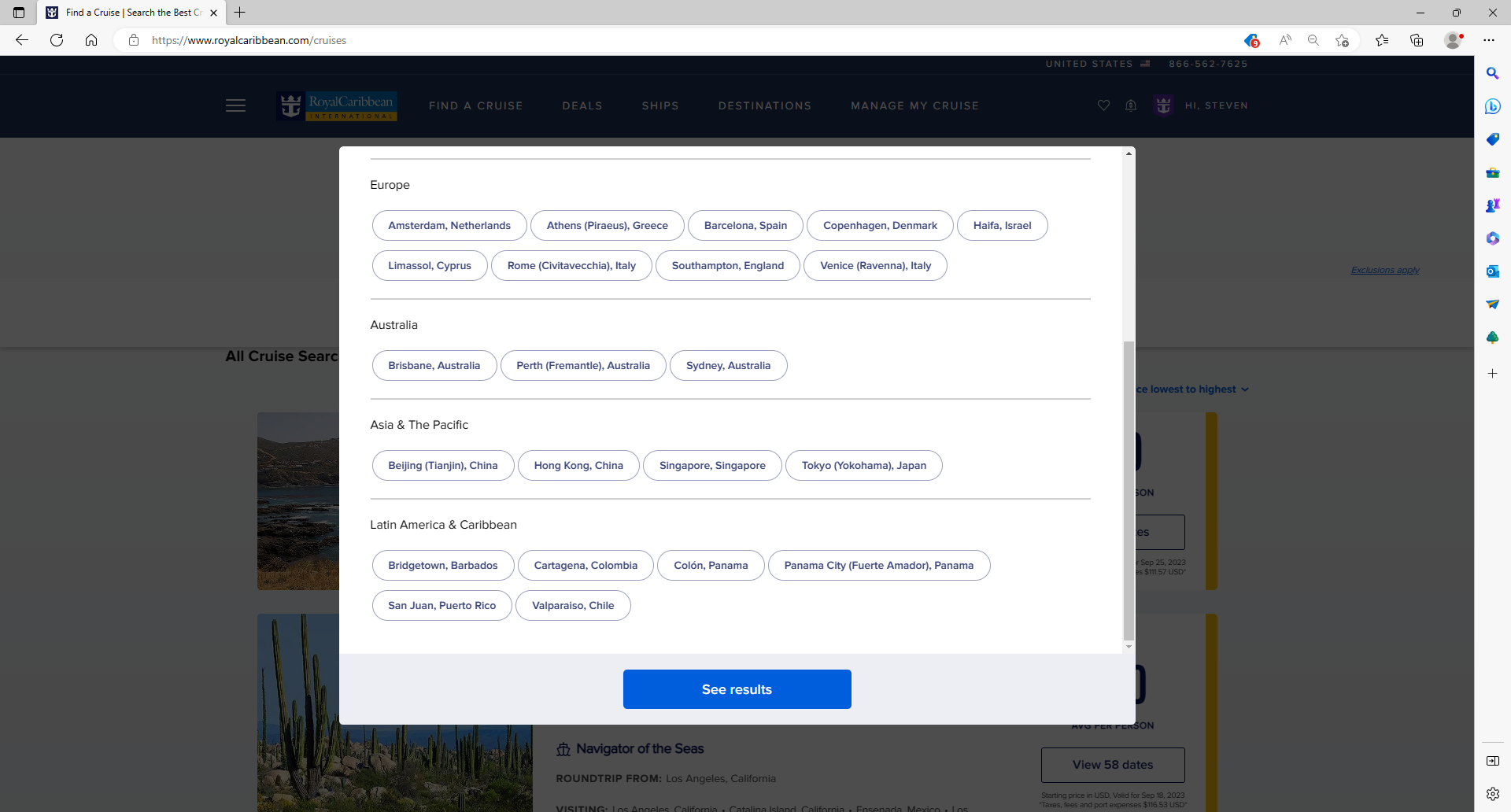
Task: Select Barcelona, Spain port chip
Action: coord(745,225)
